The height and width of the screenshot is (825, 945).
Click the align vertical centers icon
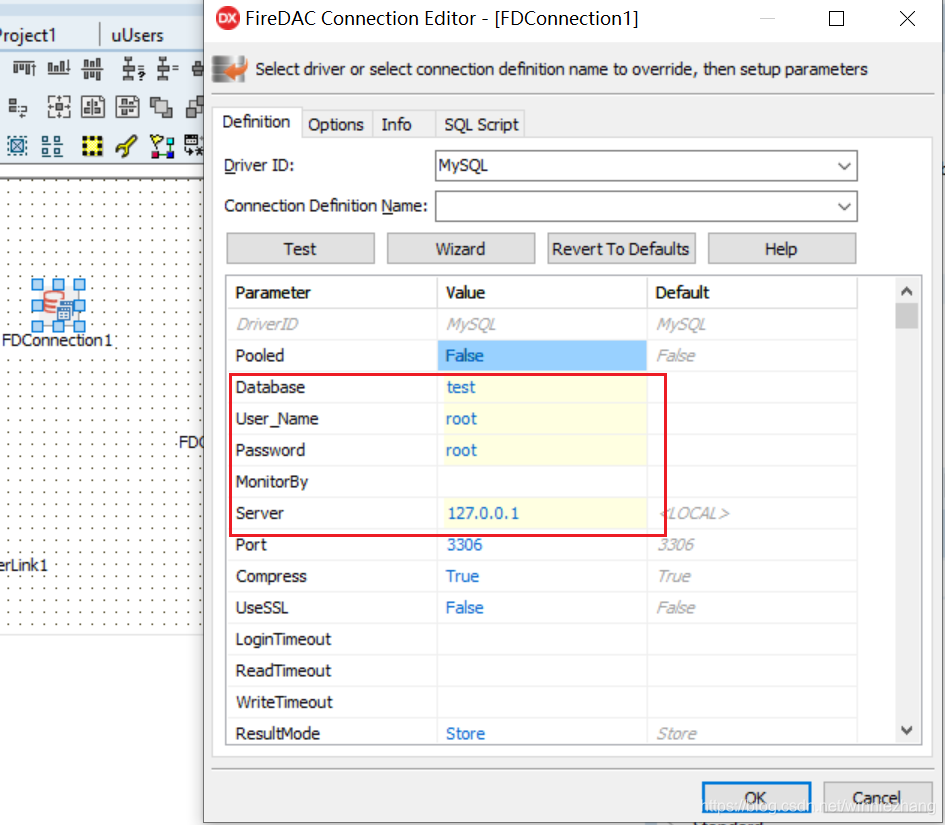92,69
